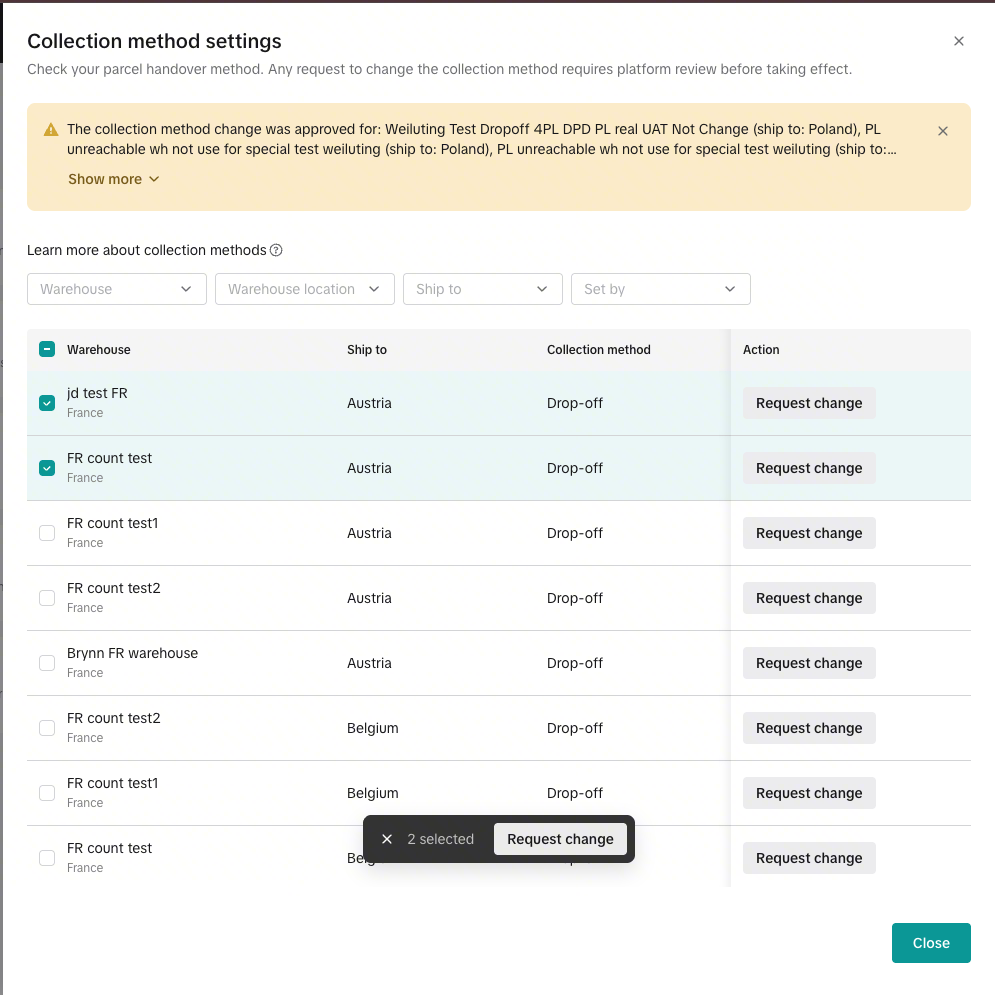Viewport: 995px width, 995px height.
Task: Click the warning triangle icon in the alert
Action: pos(51,130)
